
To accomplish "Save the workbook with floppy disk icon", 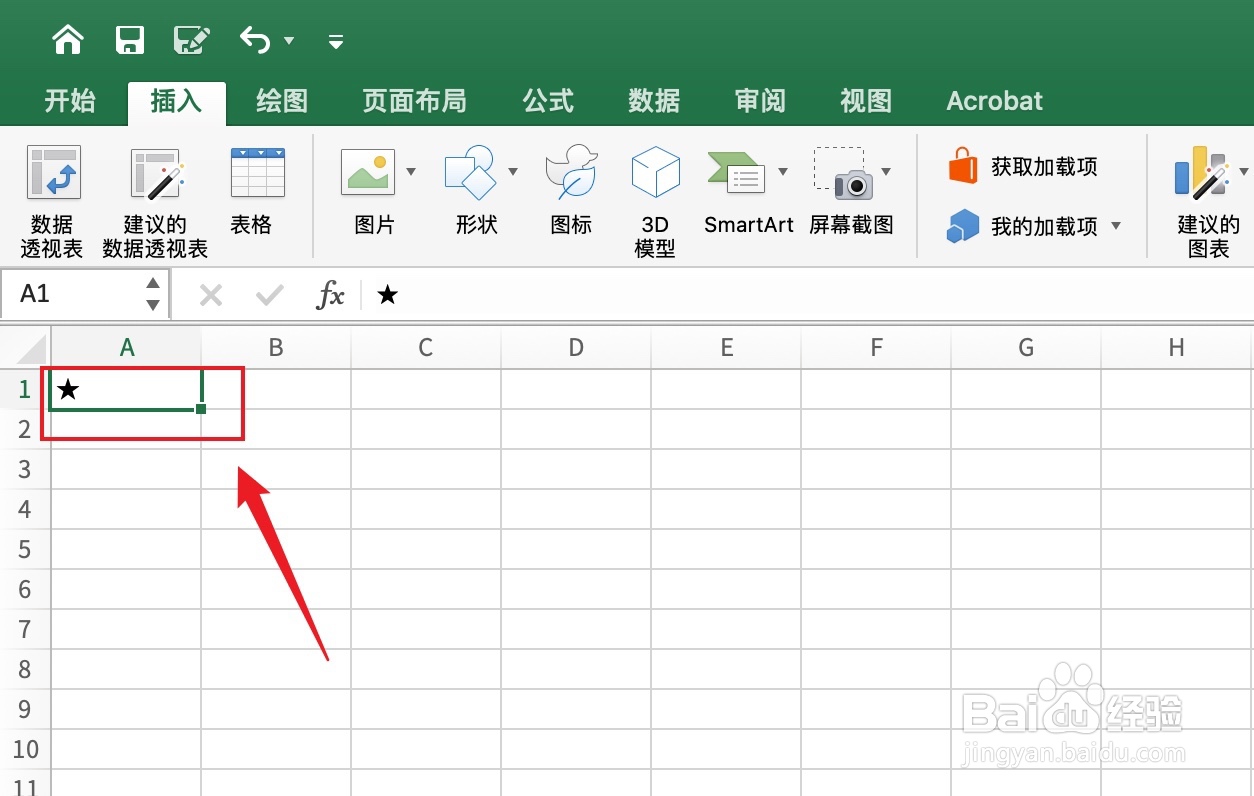I will tap(130, 40).
